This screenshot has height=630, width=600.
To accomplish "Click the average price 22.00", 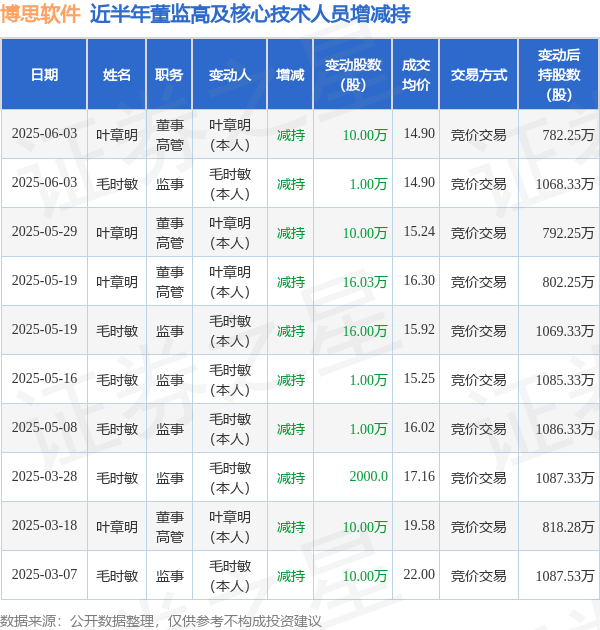I will point(419,575).
